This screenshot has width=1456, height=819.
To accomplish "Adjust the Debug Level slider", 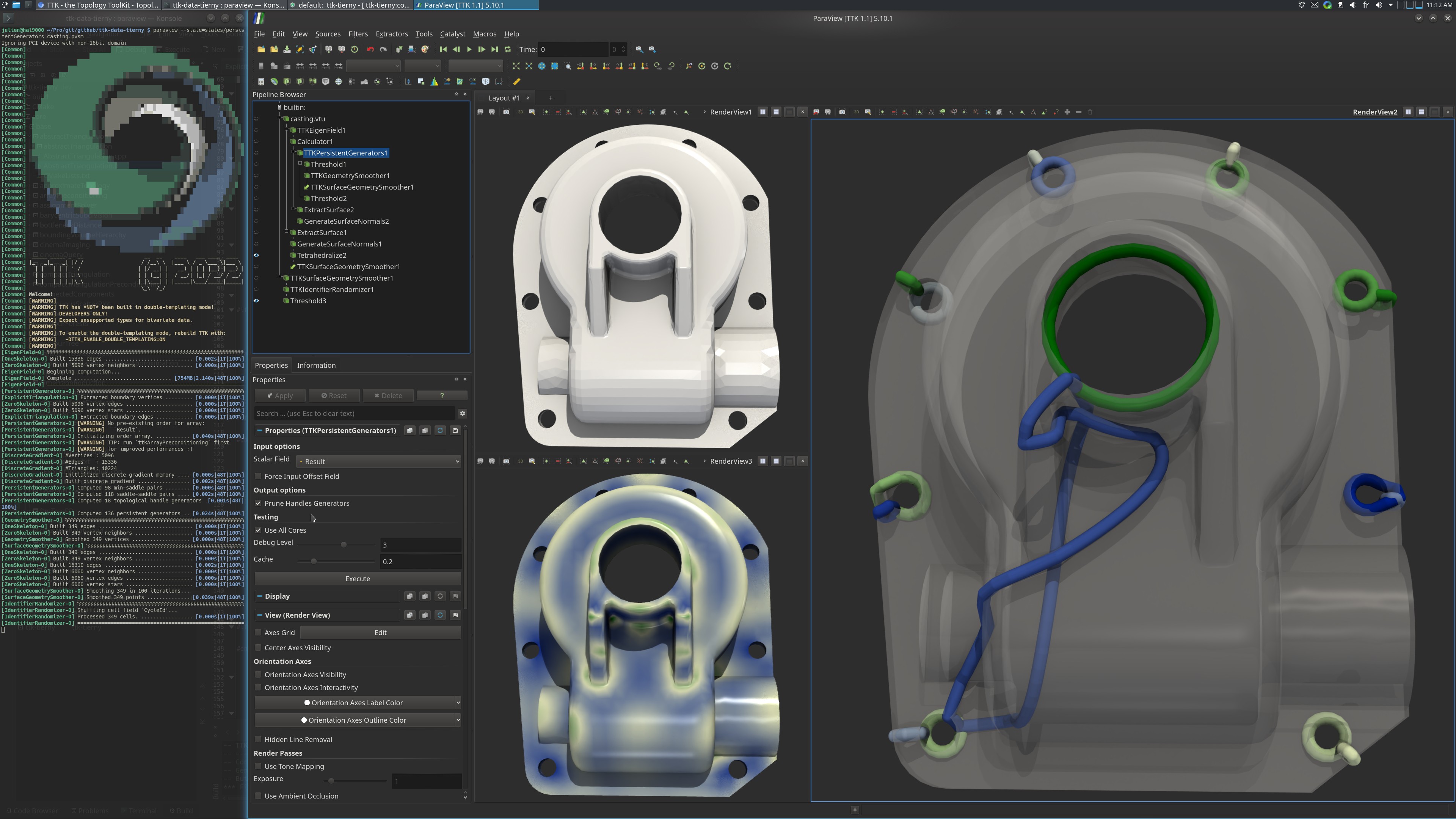I will pos(343,544).
